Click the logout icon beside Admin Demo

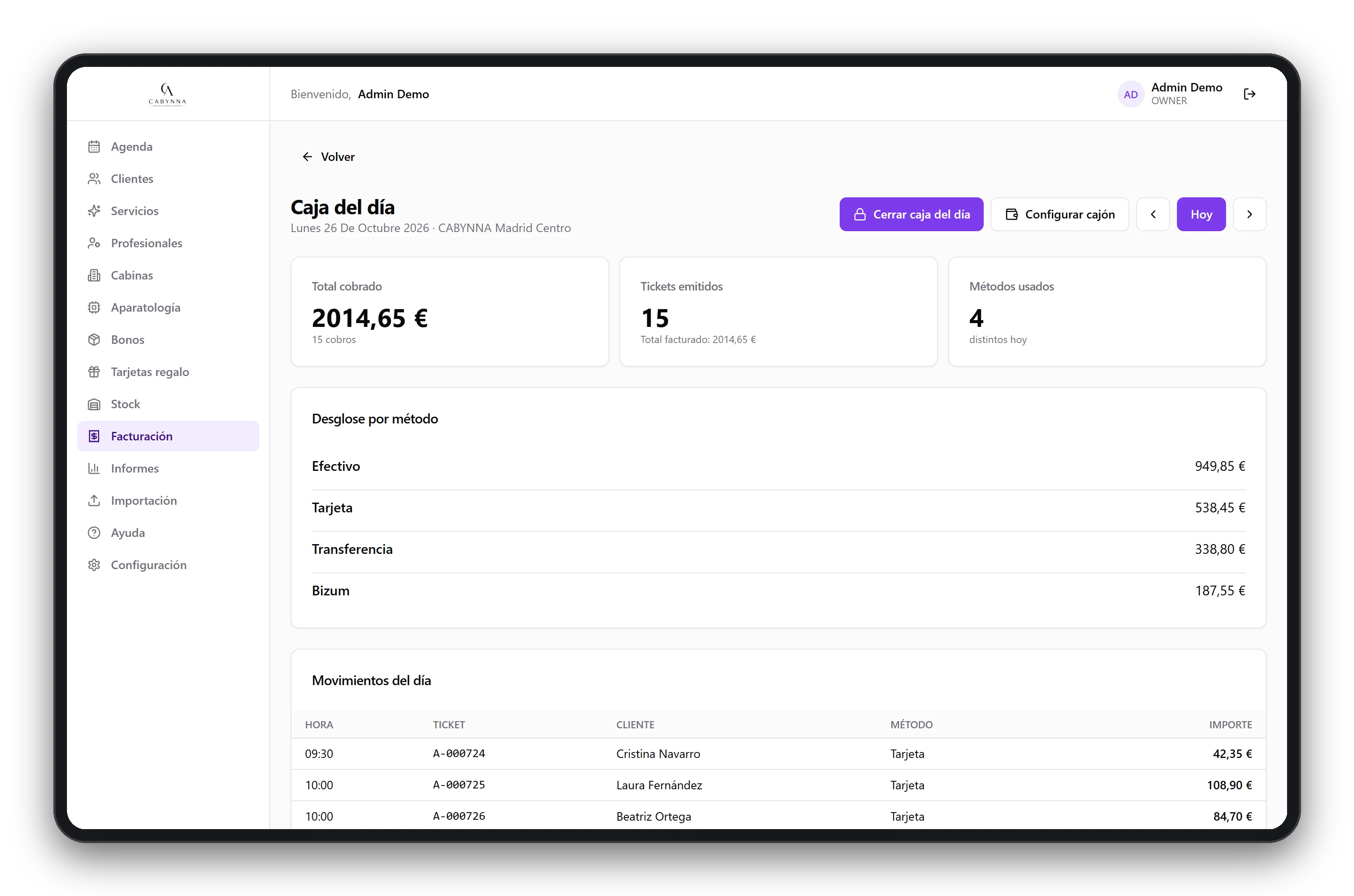(1249, 94)
